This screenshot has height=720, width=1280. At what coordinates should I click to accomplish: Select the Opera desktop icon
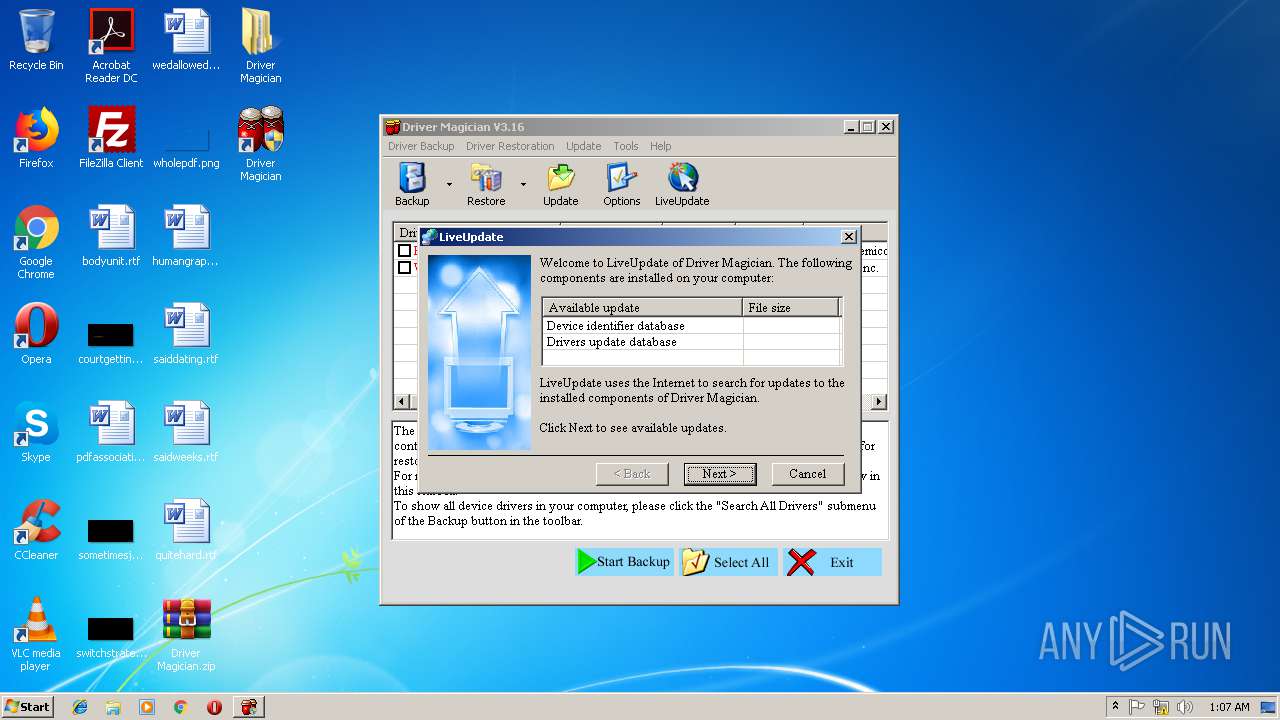click(36, 334)
